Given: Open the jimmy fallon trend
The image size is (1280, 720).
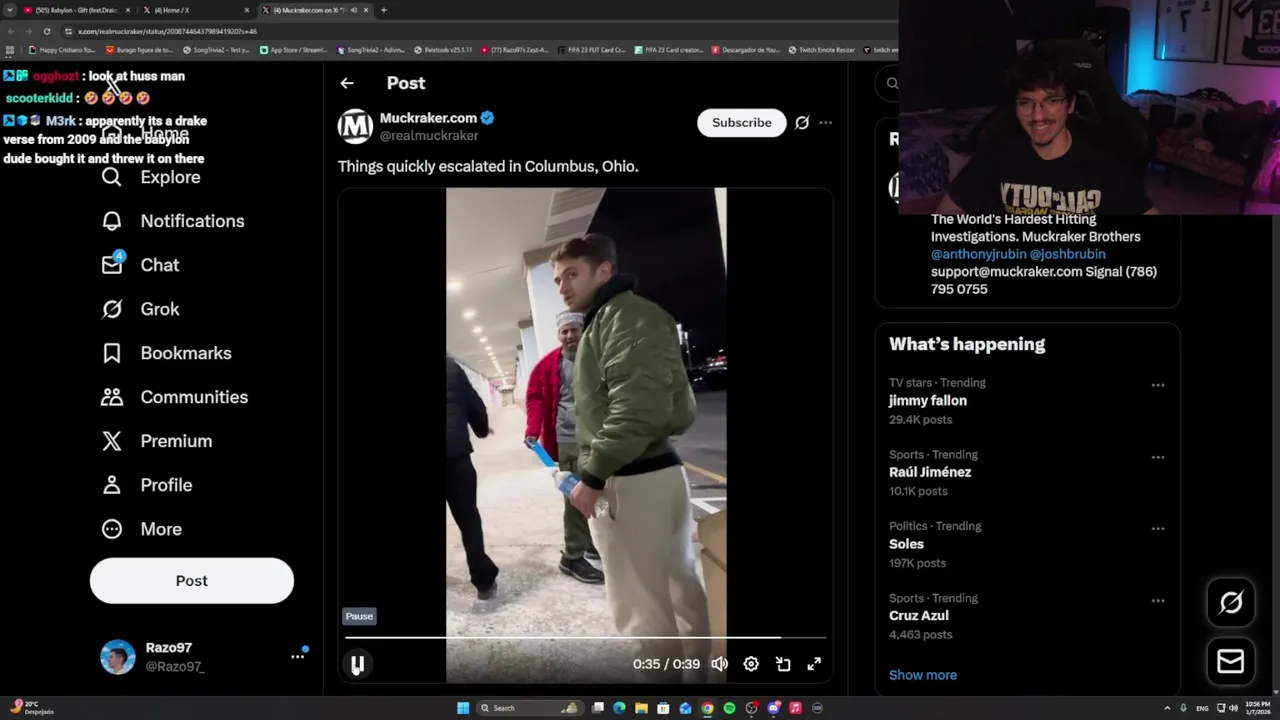Looking at the screenshot, I should pos(928,401).
